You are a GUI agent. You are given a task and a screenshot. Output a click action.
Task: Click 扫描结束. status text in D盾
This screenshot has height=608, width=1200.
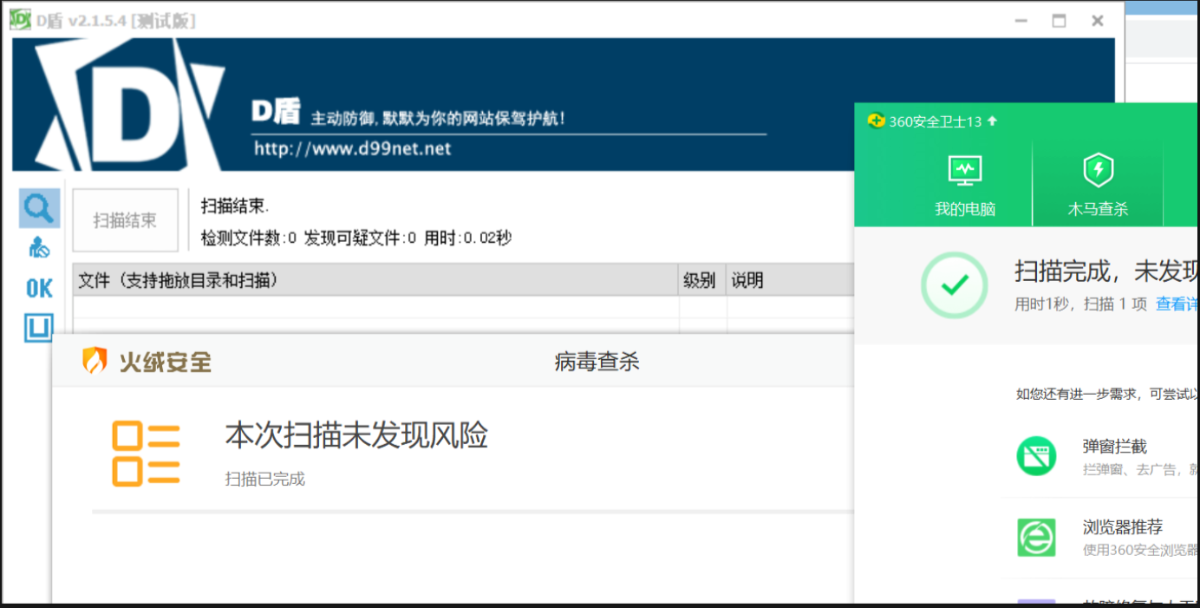point(235,206)
